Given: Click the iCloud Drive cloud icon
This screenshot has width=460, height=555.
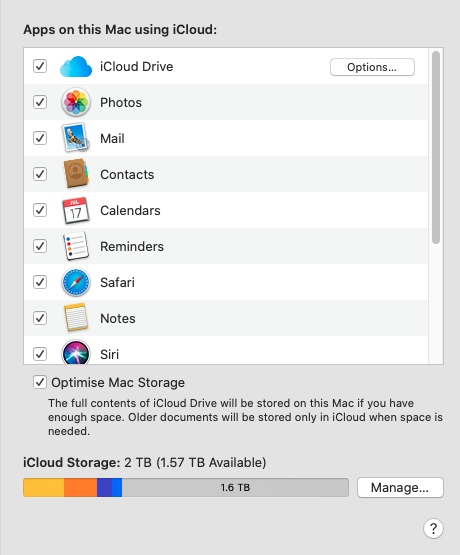Looking at the screenshot, I should pos(76,67).
